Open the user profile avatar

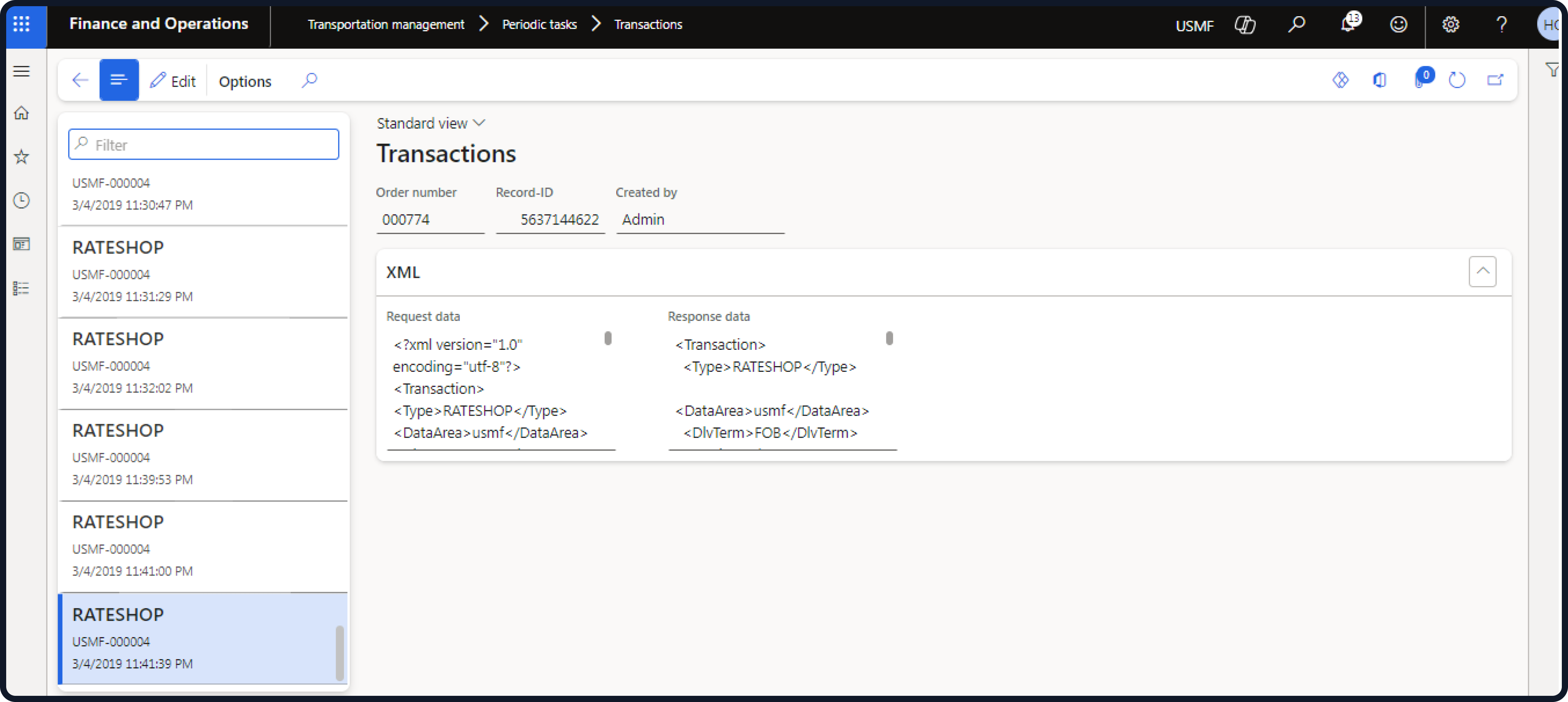(1549, 24)
